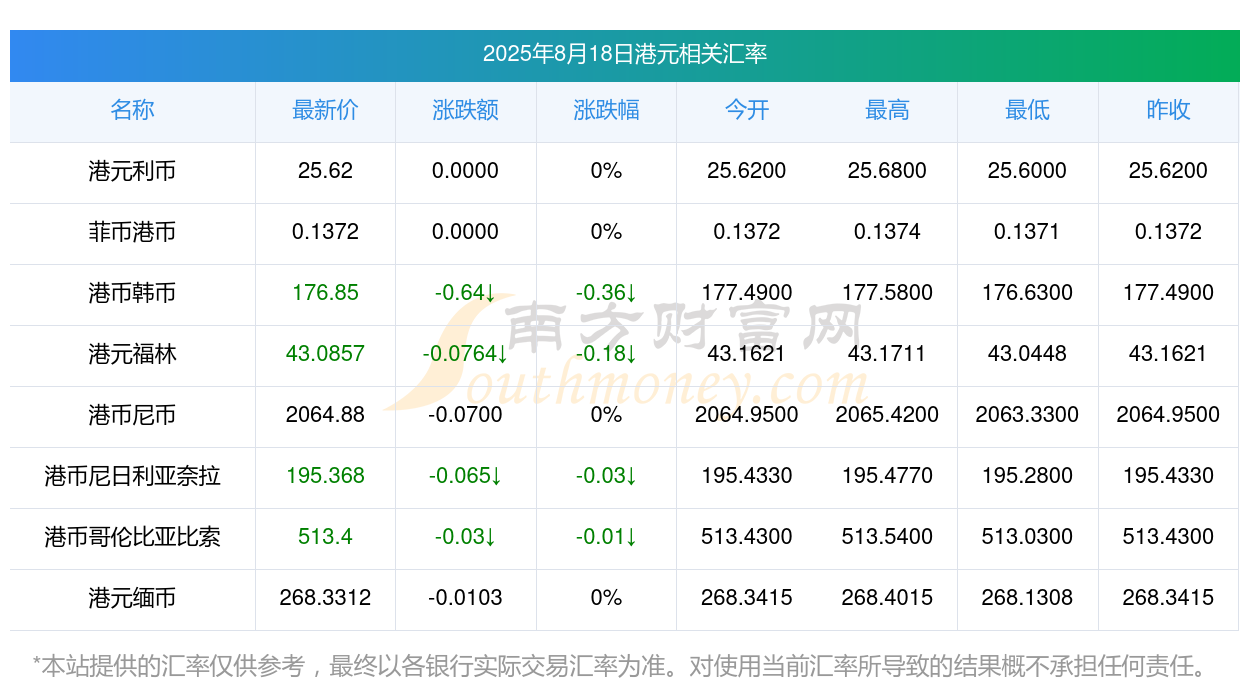Click the opening price 43.1621 for 港元福林
This screenshot has height=698, width=1250.
pos(747,354)
